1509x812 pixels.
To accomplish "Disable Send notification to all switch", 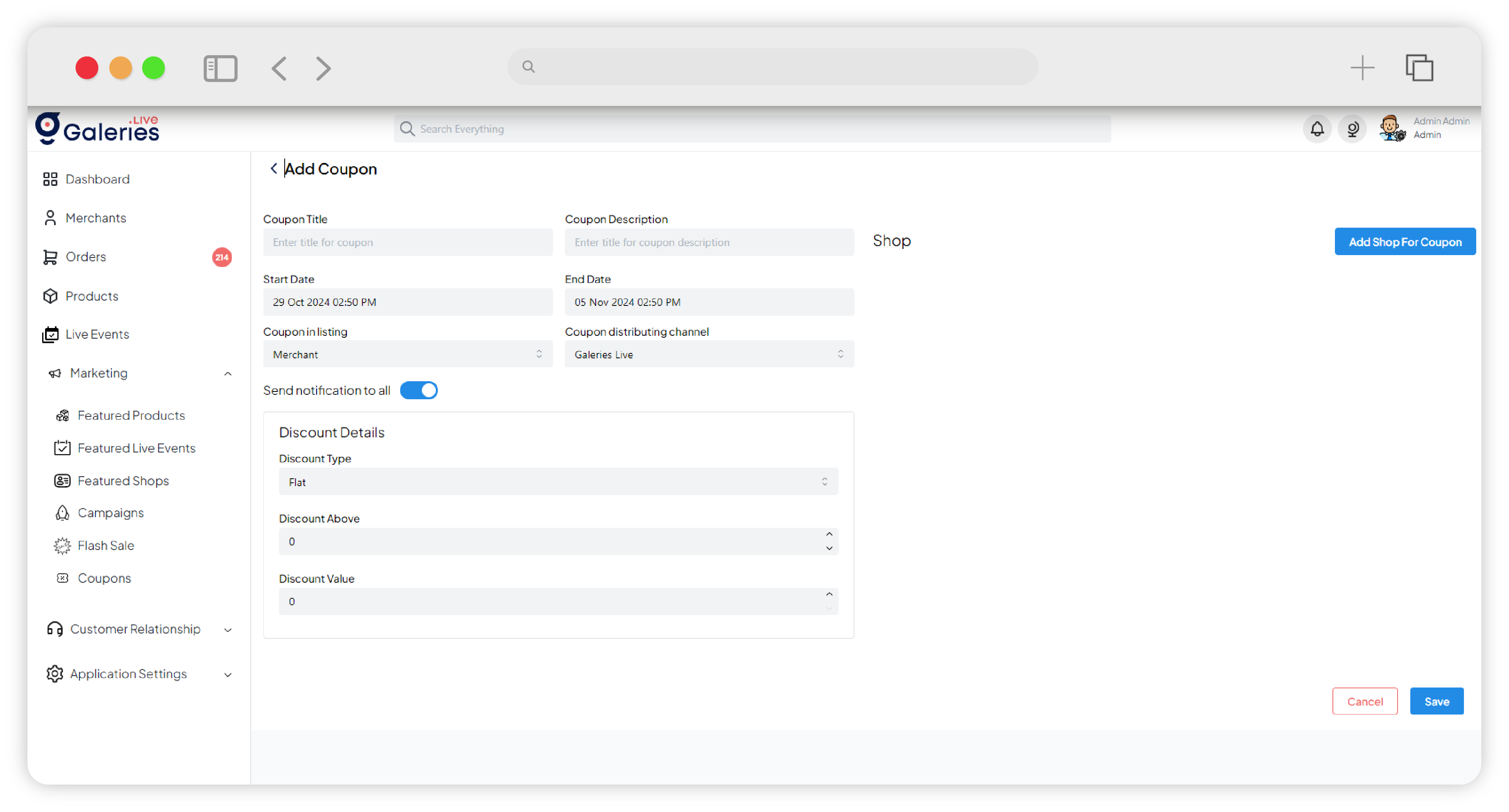I will point(418,391).
